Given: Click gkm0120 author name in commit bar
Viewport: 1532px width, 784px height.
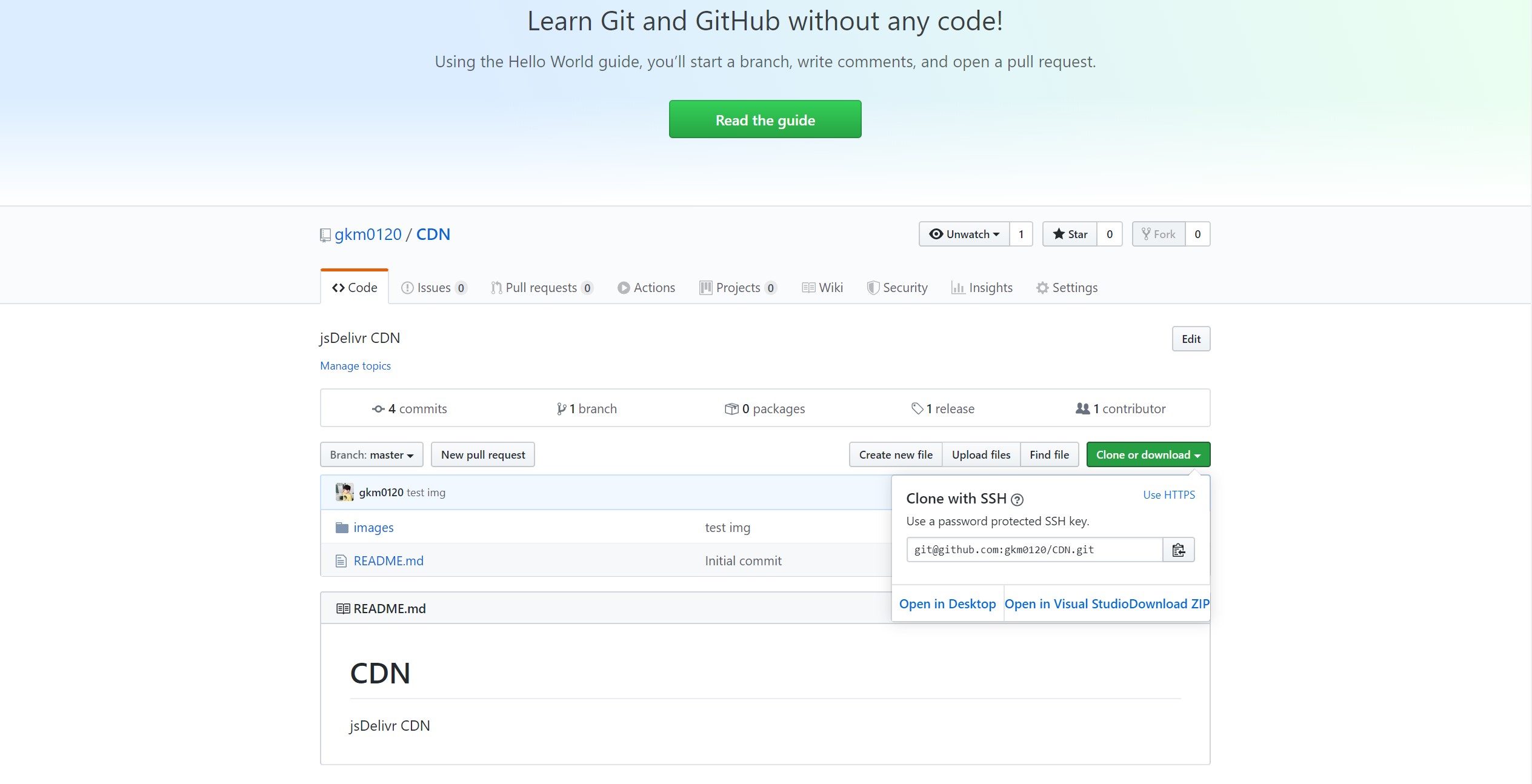Looking at the screenshot, I should [381, 492].
